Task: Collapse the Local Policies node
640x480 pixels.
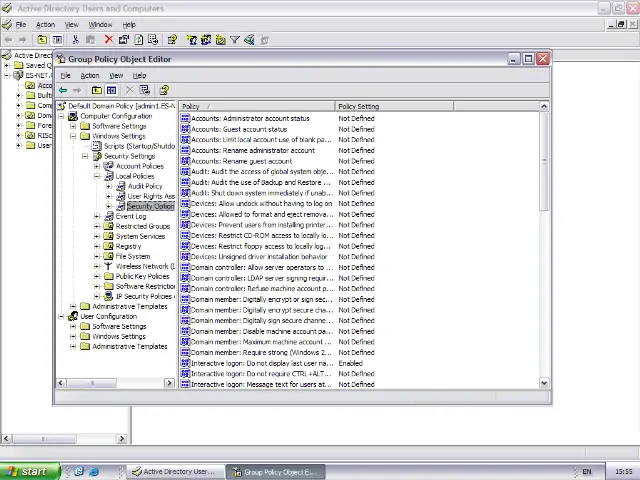Action: pos(97,176)
